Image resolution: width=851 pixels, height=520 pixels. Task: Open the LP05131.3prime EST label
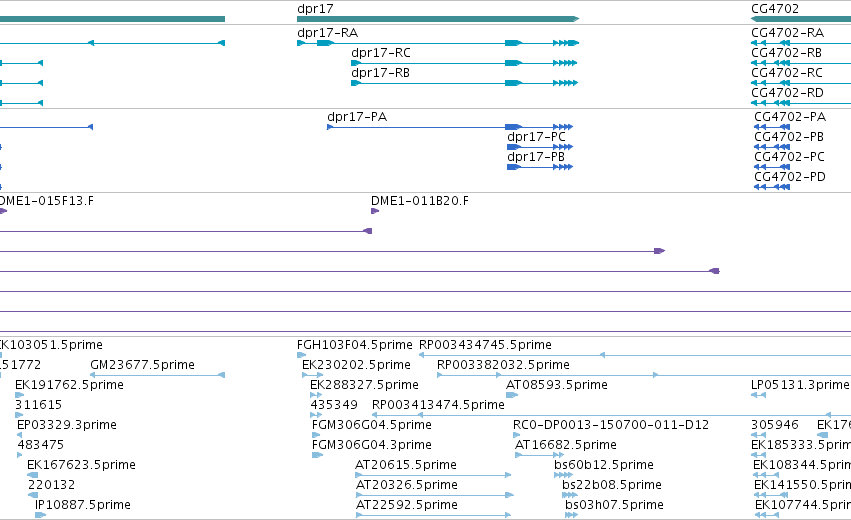(800, 385)
